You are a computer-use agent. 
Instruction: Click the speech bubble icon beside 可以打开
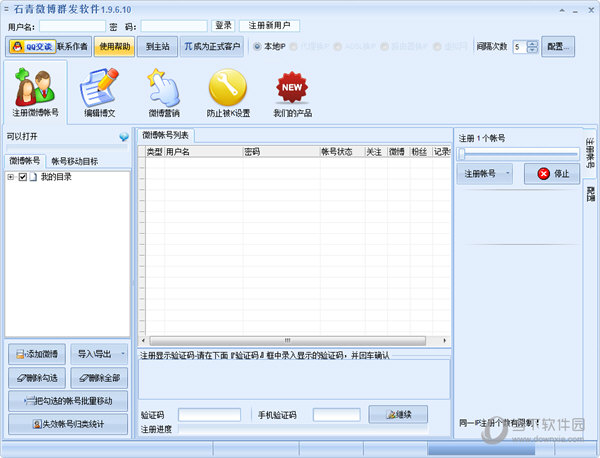[x=124, y=137]
